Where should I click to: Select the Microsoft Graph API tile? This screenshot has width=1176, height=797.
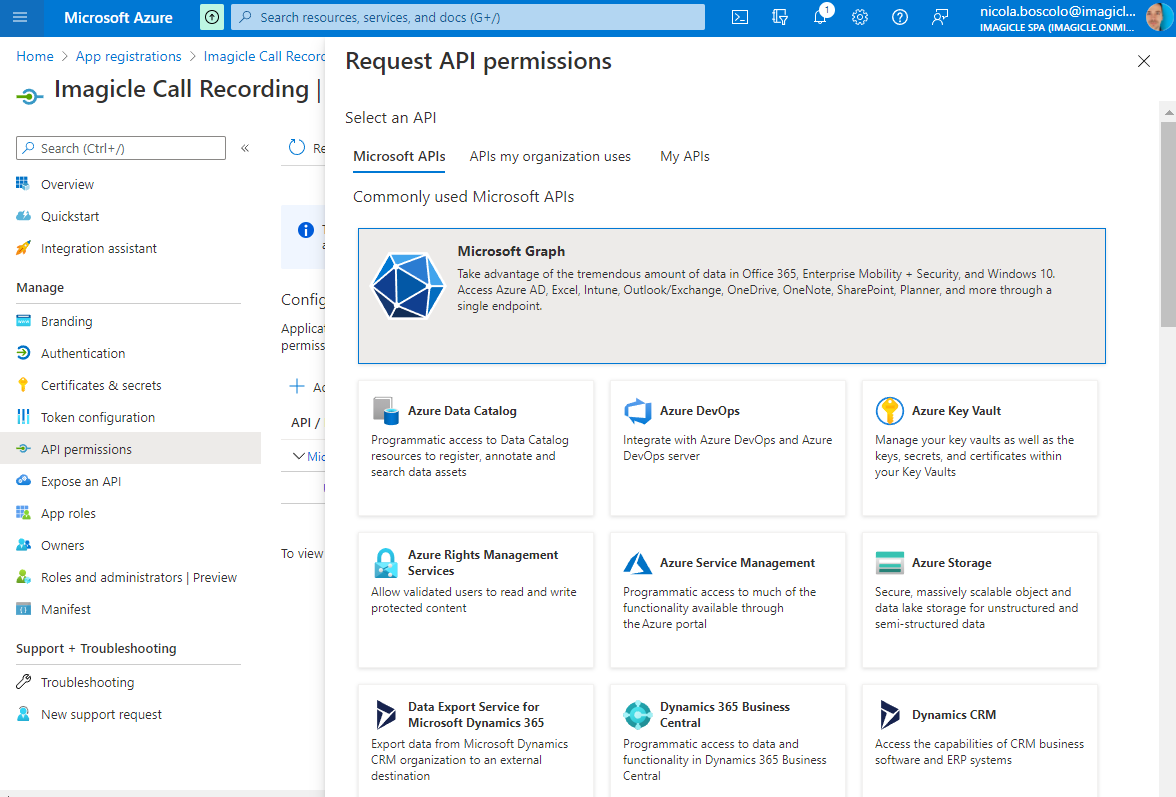[x=731, y=295]
